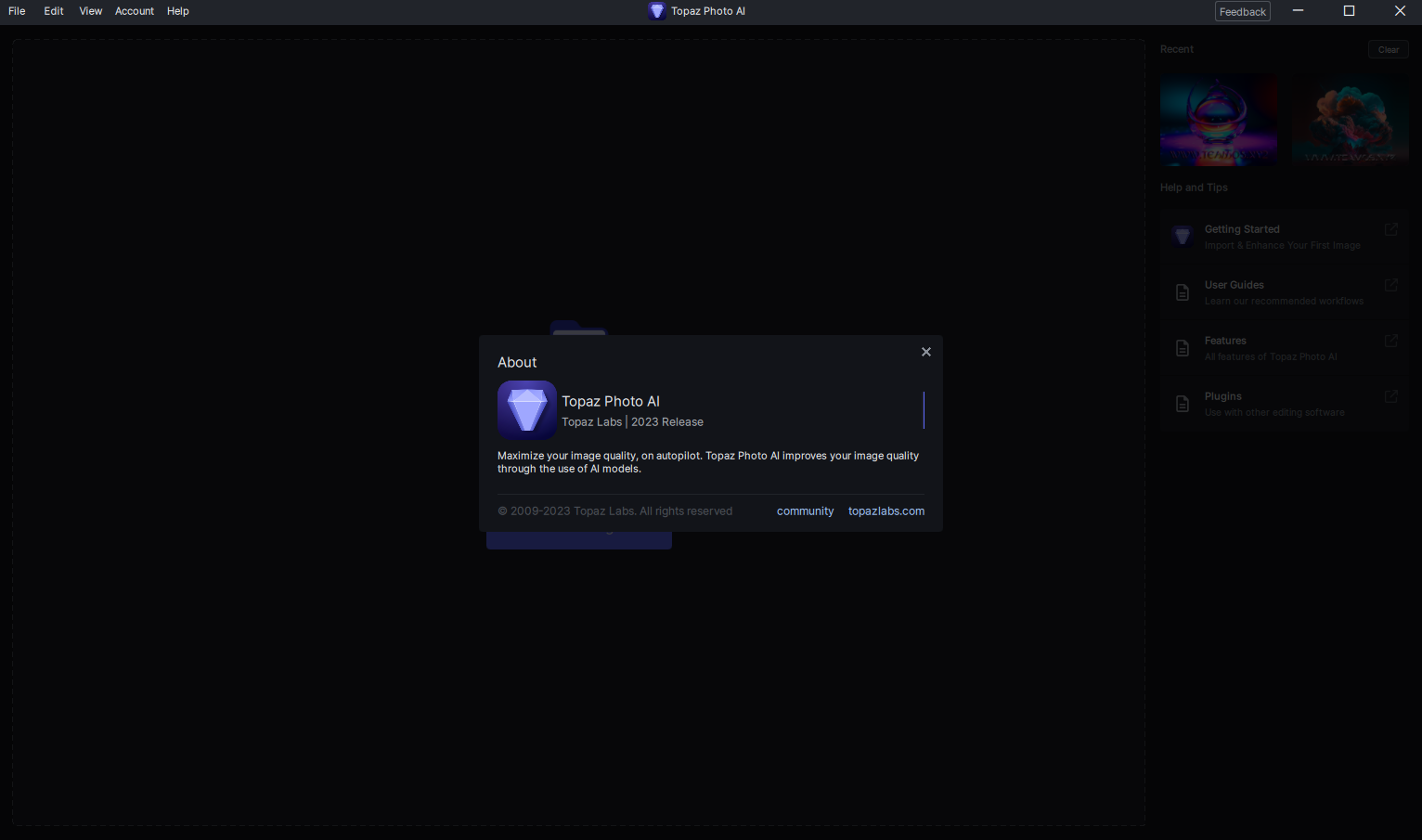Click the document icon beside User Guides
1422x840 pixels.
tap(1183, 292)
